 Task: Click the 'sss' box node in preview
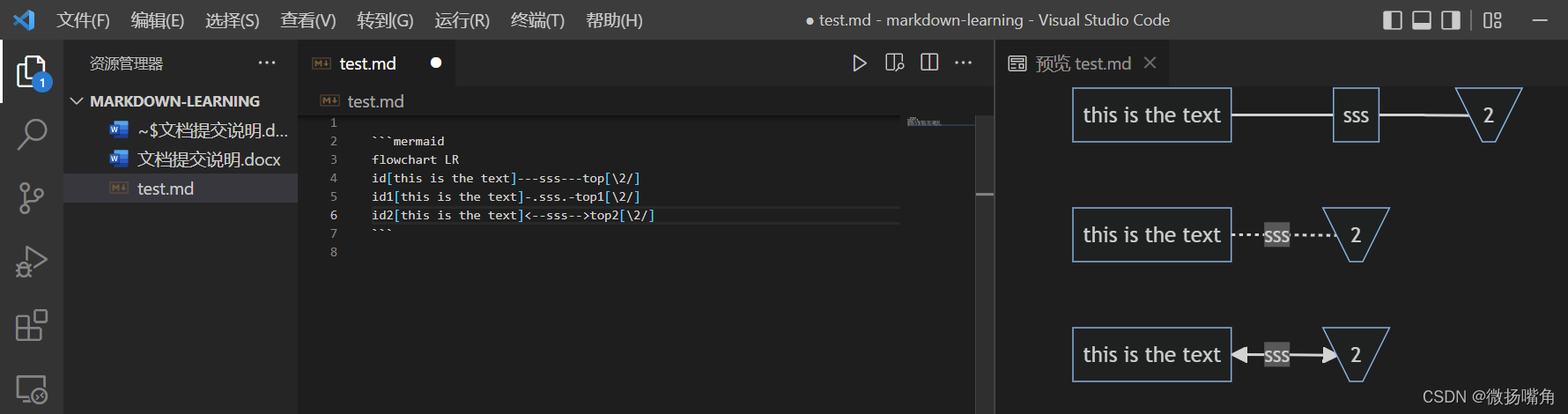click(x=1356, y=115)
